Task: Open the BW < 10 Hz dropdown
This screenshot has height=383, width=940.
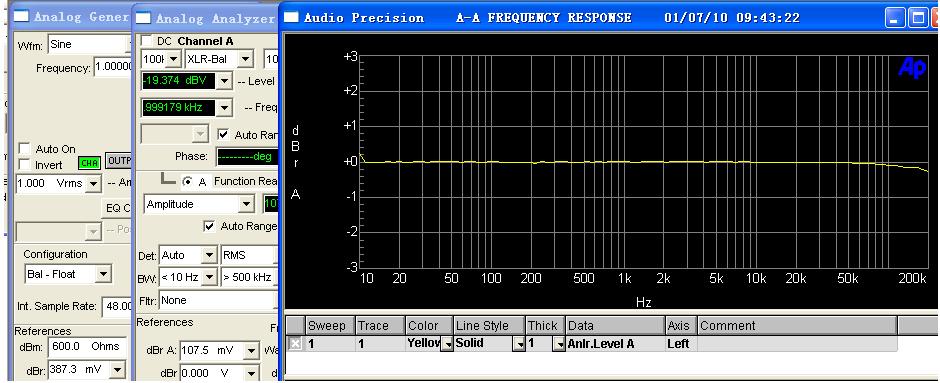Action: tap(209, 278)
